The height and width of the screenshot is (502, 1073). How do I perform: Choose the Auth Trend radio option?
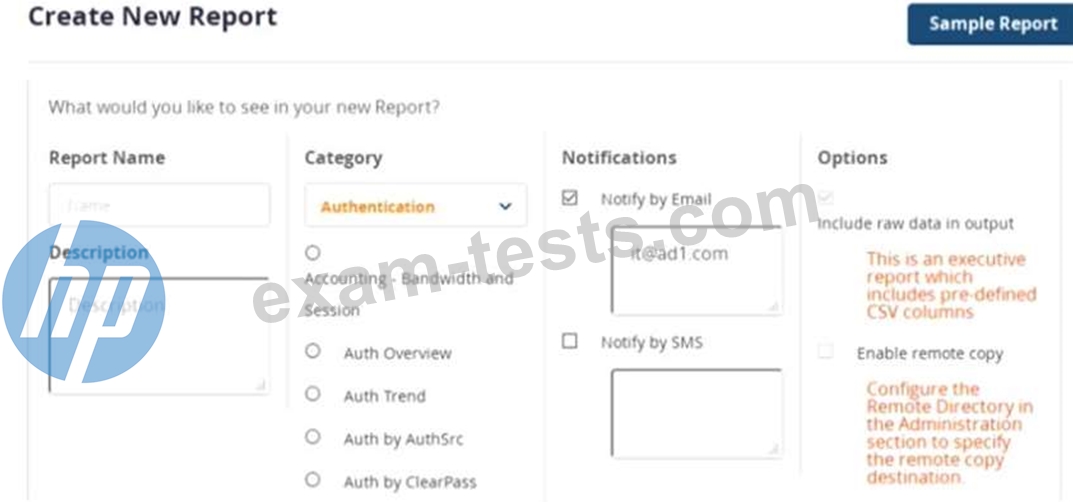[x=313, y=394]
